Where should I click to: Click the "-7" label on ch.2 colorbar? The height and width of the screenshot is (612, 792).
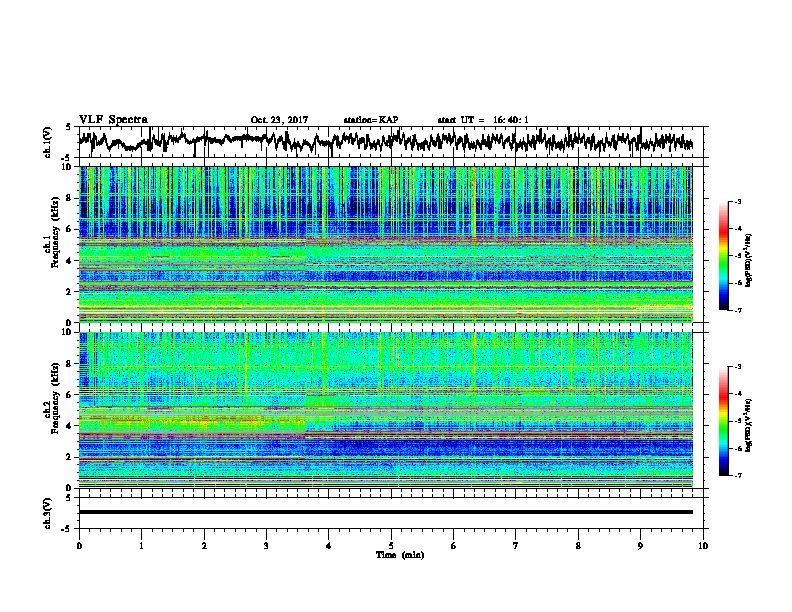(738, 475)
